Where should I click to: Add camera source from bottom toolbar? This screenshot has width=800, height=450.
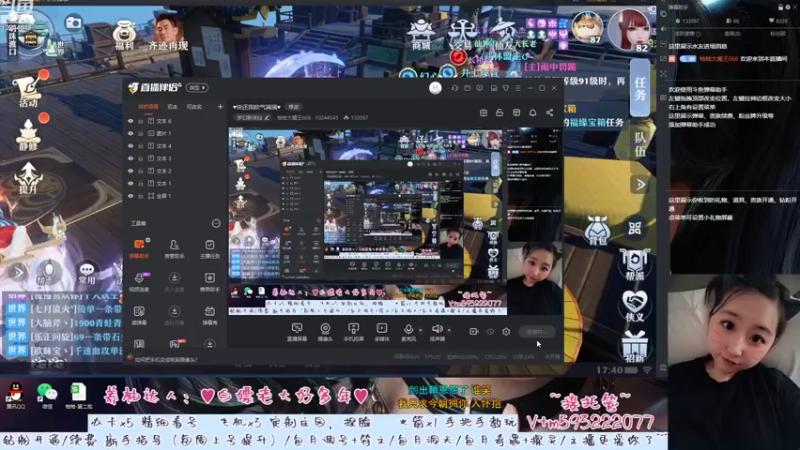[x=325, y=332]
